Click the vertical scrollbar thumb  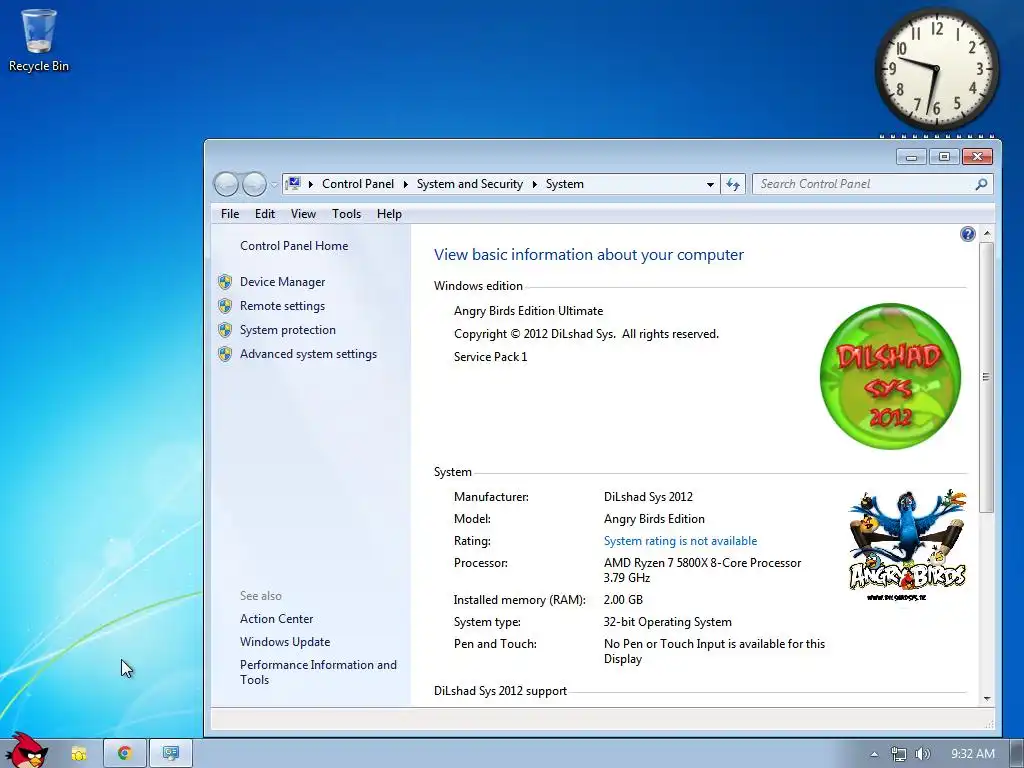[x=987, y=377]
